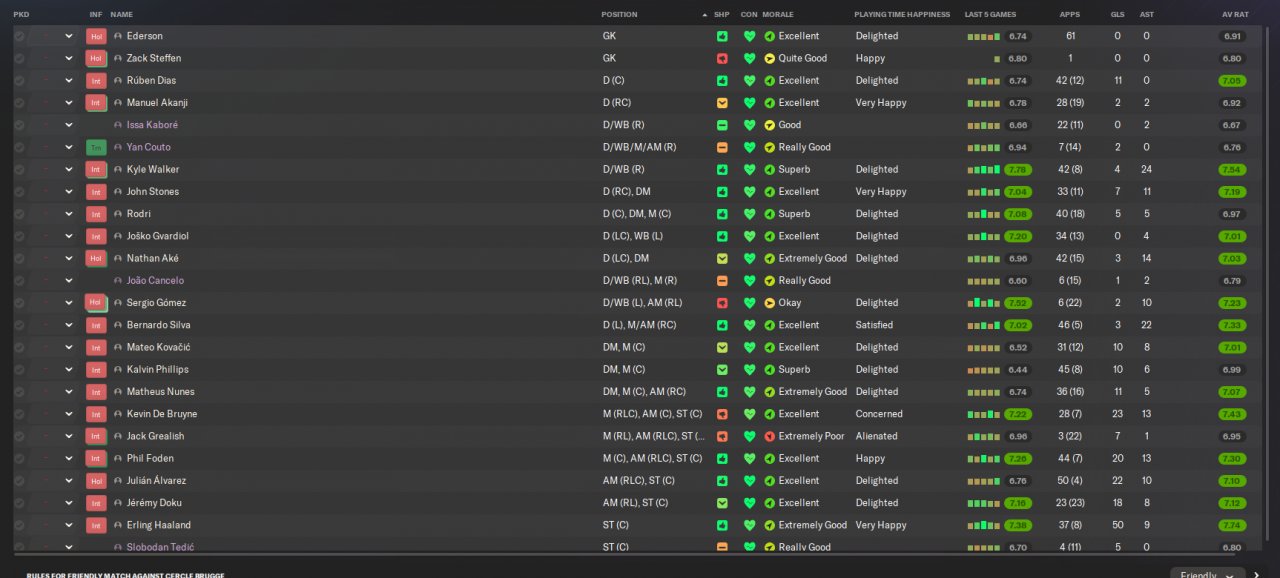Click Mateo Kovačić's condition heart icon

(x=749, y=347)
